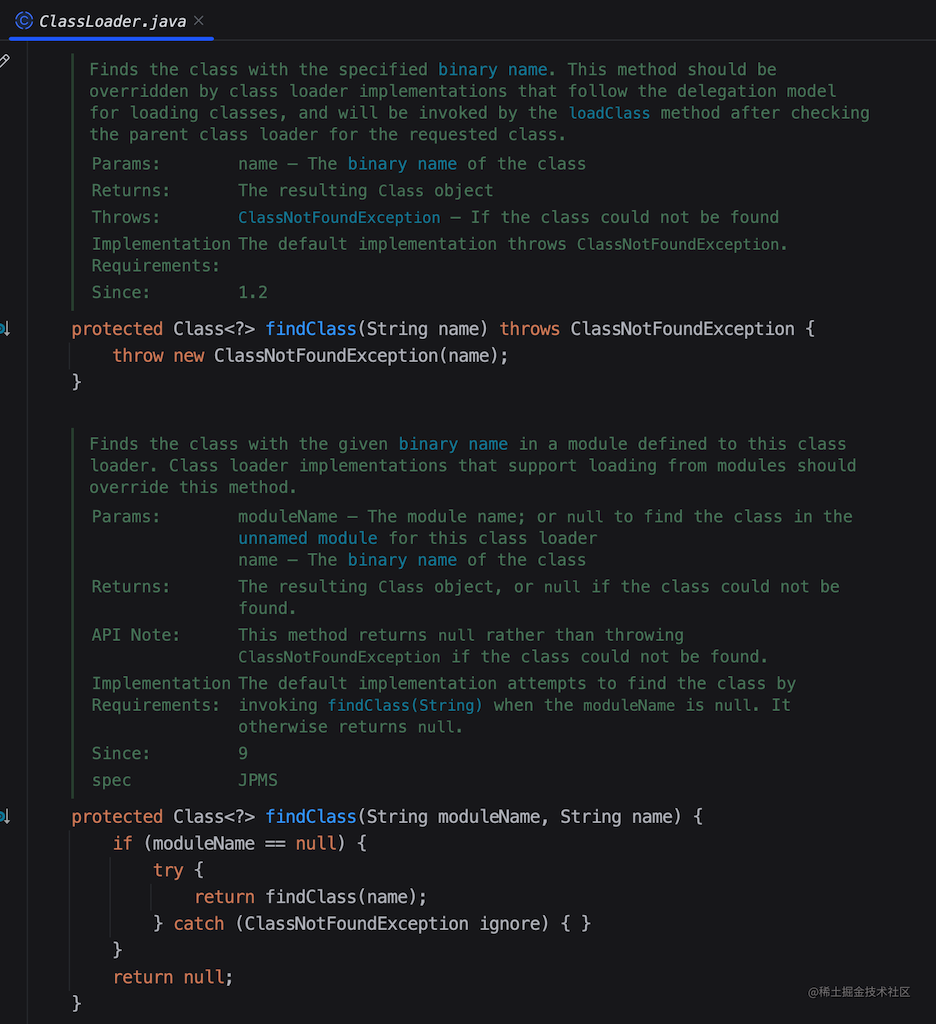Click 'binary name' link after 'with the given'

pos(452,443)
